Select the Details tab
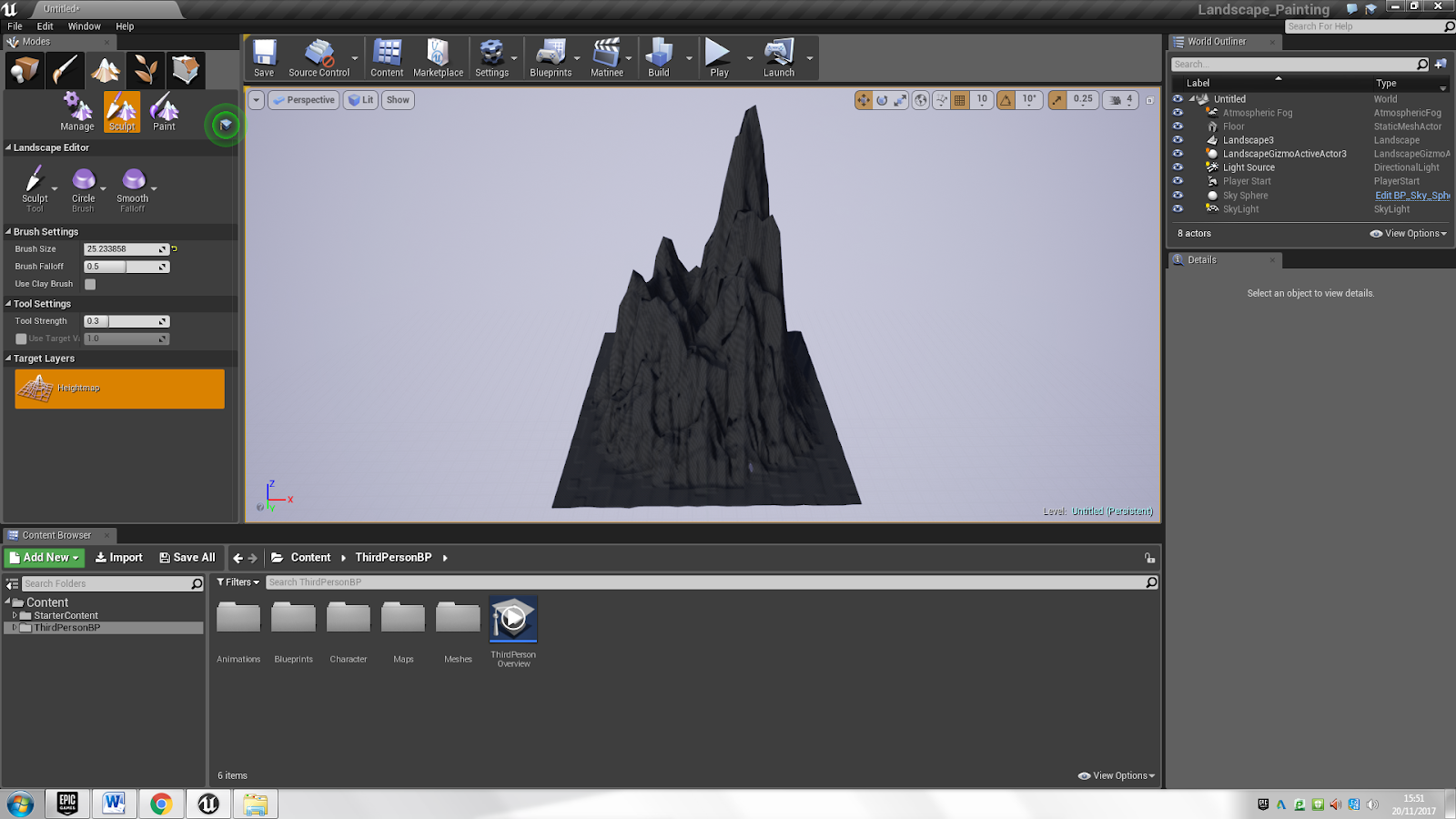The width and height of the screenshot is (1456, 819). click(1225, 260)
